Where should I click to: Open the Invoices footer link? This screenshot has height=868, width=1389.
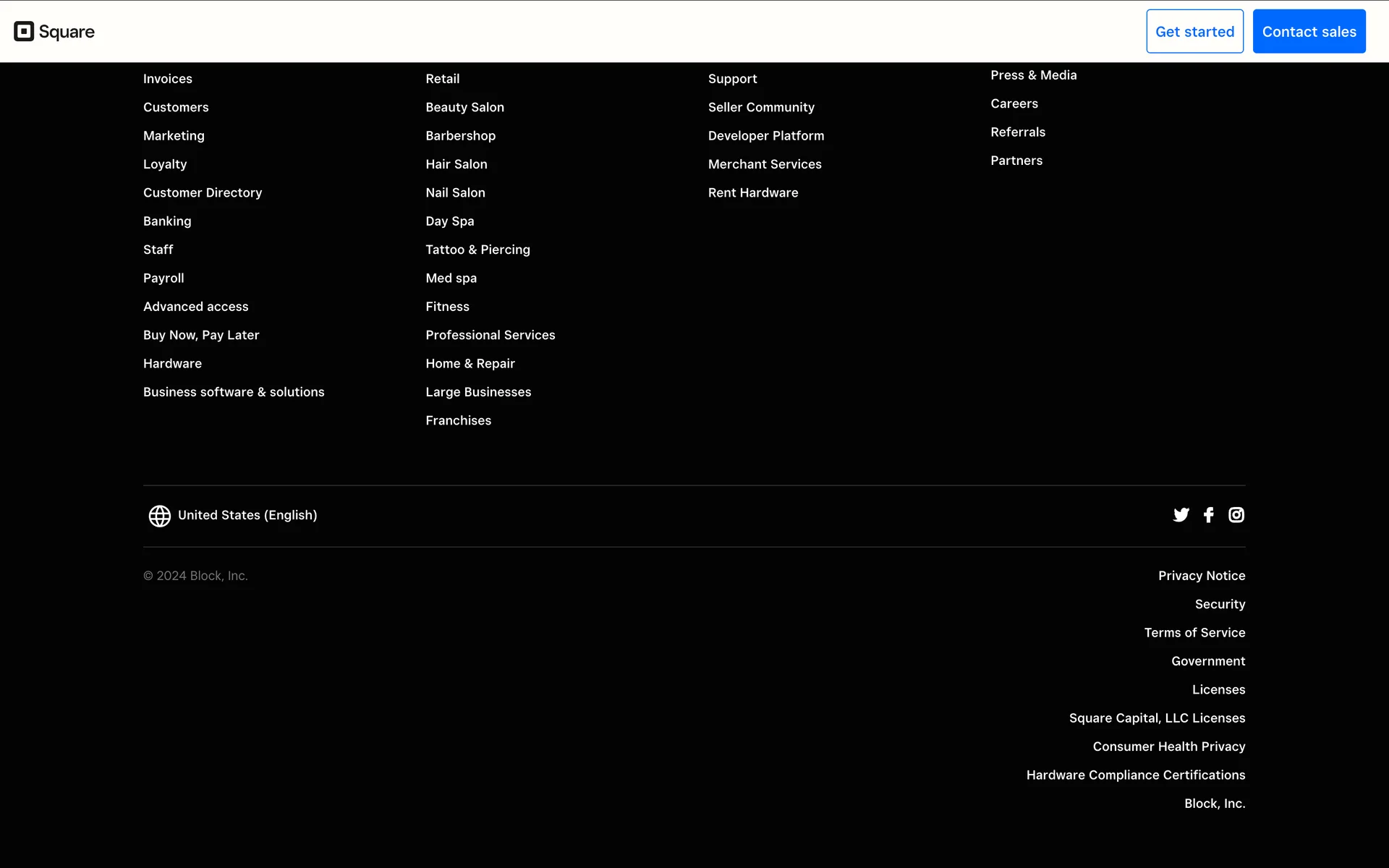[x=168, y=79]
